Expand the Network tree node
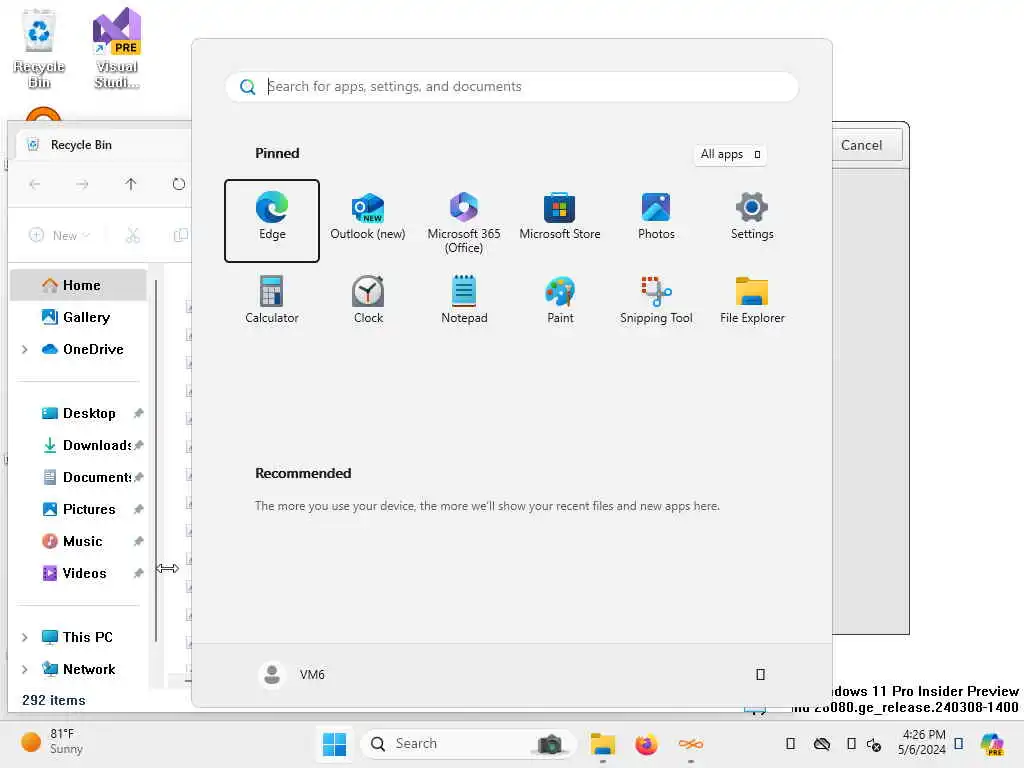This screenshot has height=768, width=1024. (x=25, y=669)
